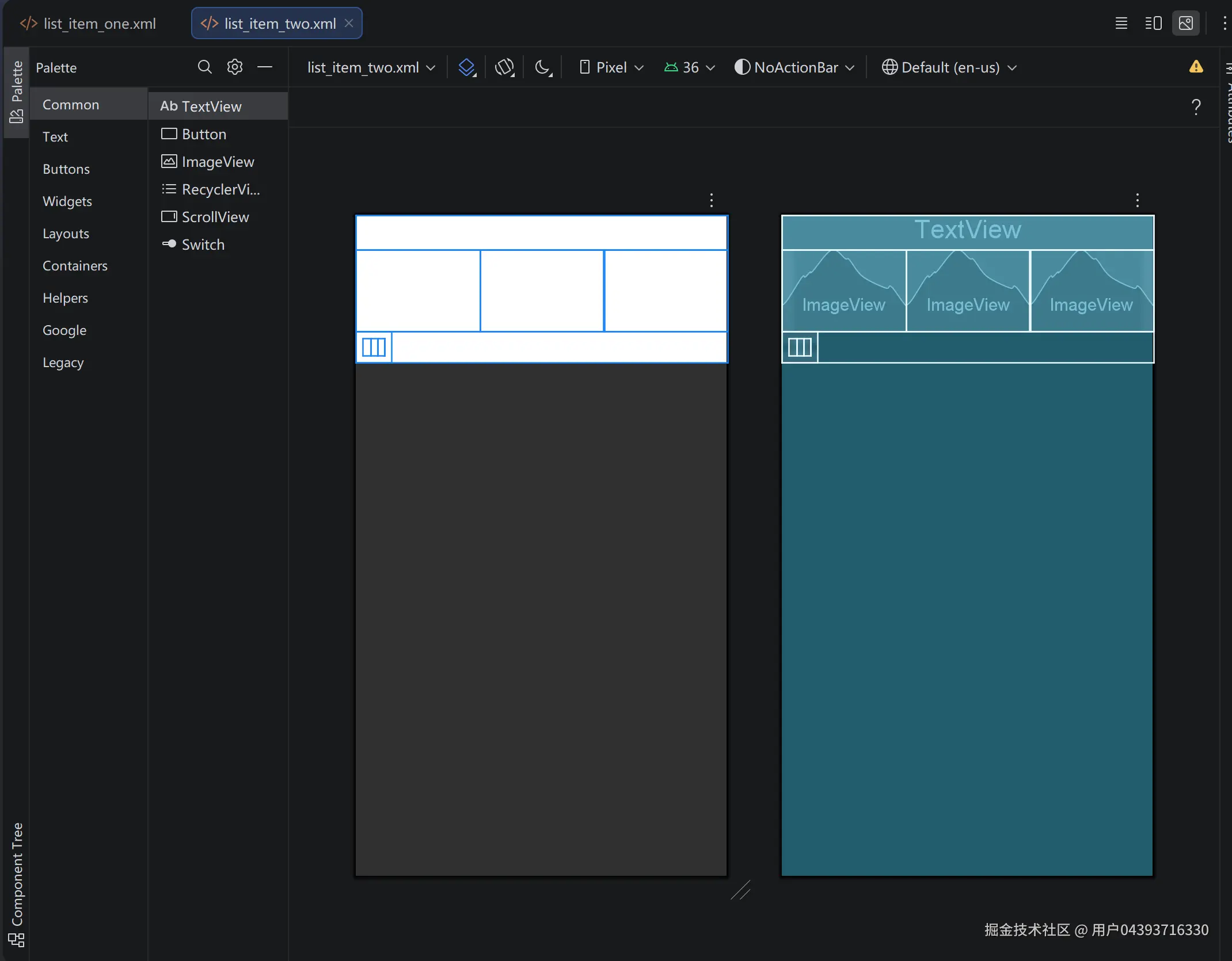Select Switch widget in palette
Viewport: 1232px width, 961px height.
[x=202, y=245]
